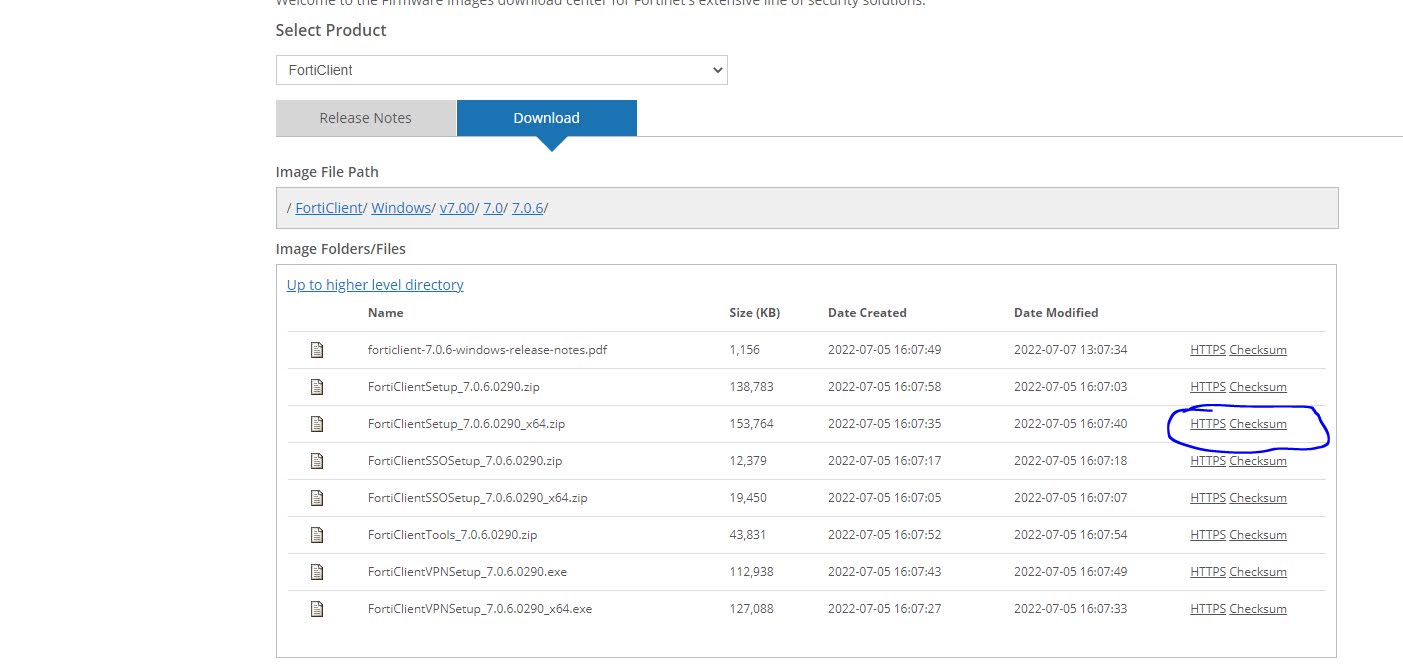Select file name FortiClientTools_7.0.6.0290.zip
The image size is (1403, 666).
[x=453, y=535]
